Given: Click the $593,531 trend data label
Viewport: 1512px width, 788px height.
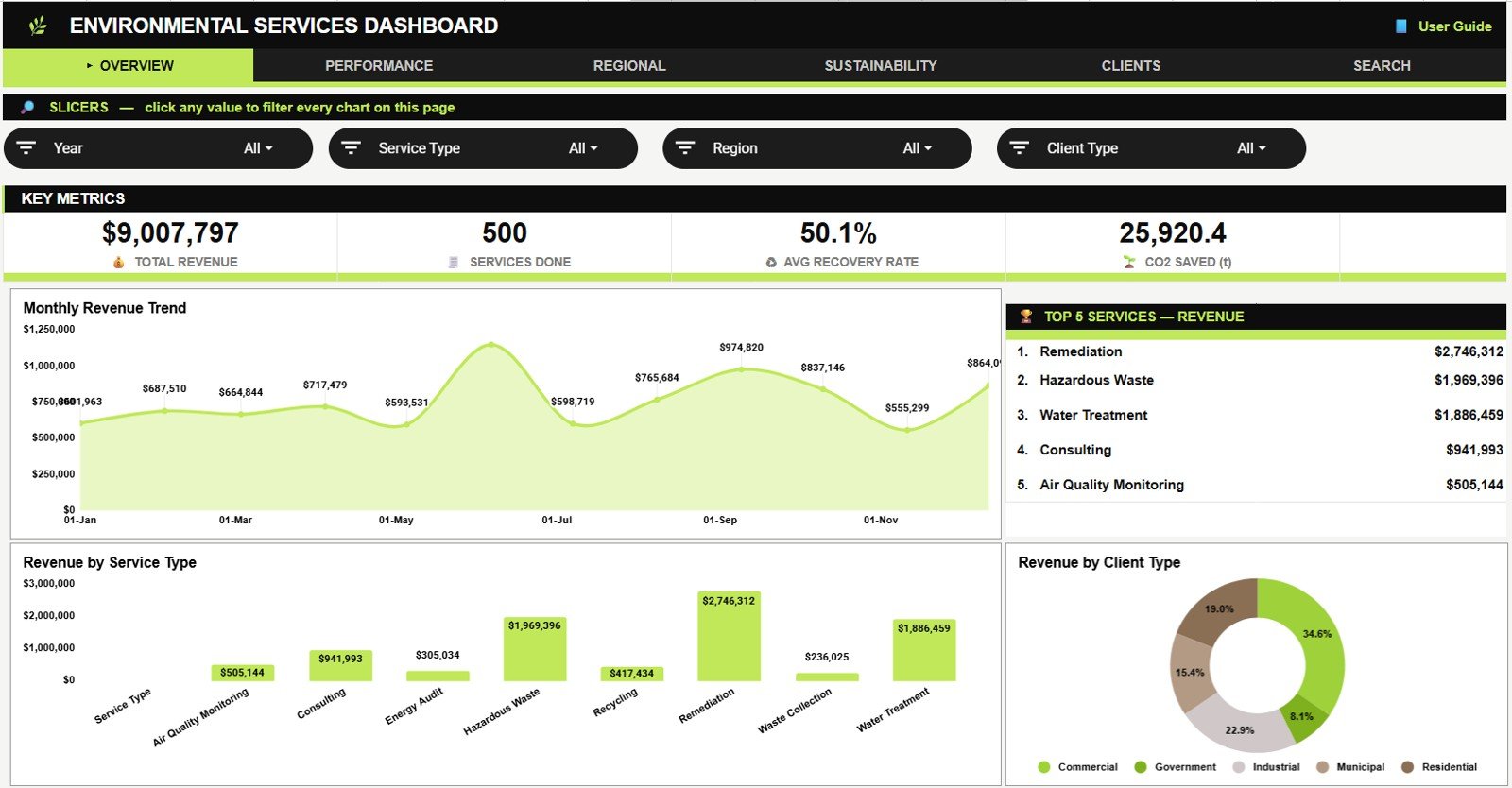Looking at the screenshot, I should [406, 403].
